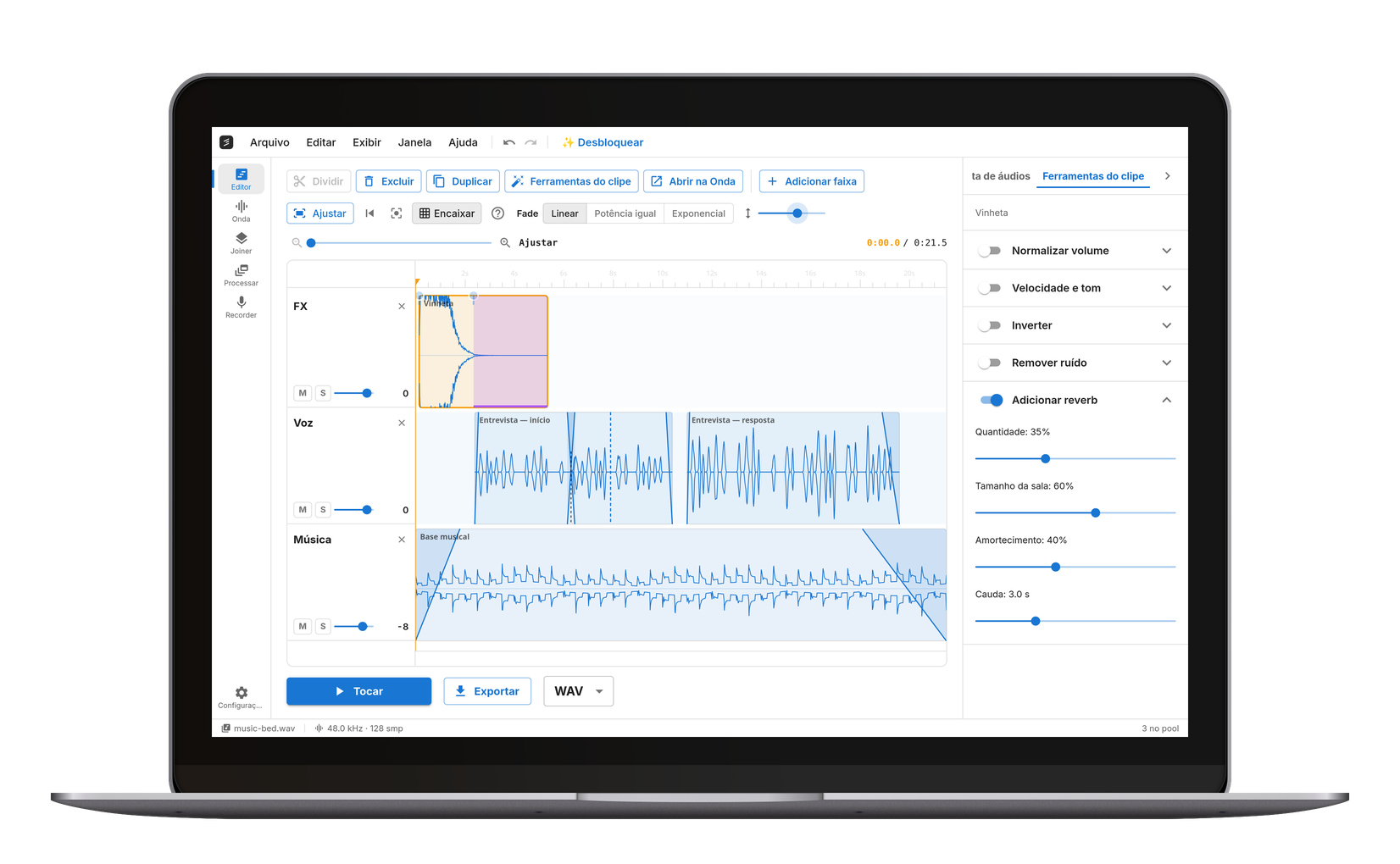
Task: Click Ajustar fit button
Action: pos(320,213)
